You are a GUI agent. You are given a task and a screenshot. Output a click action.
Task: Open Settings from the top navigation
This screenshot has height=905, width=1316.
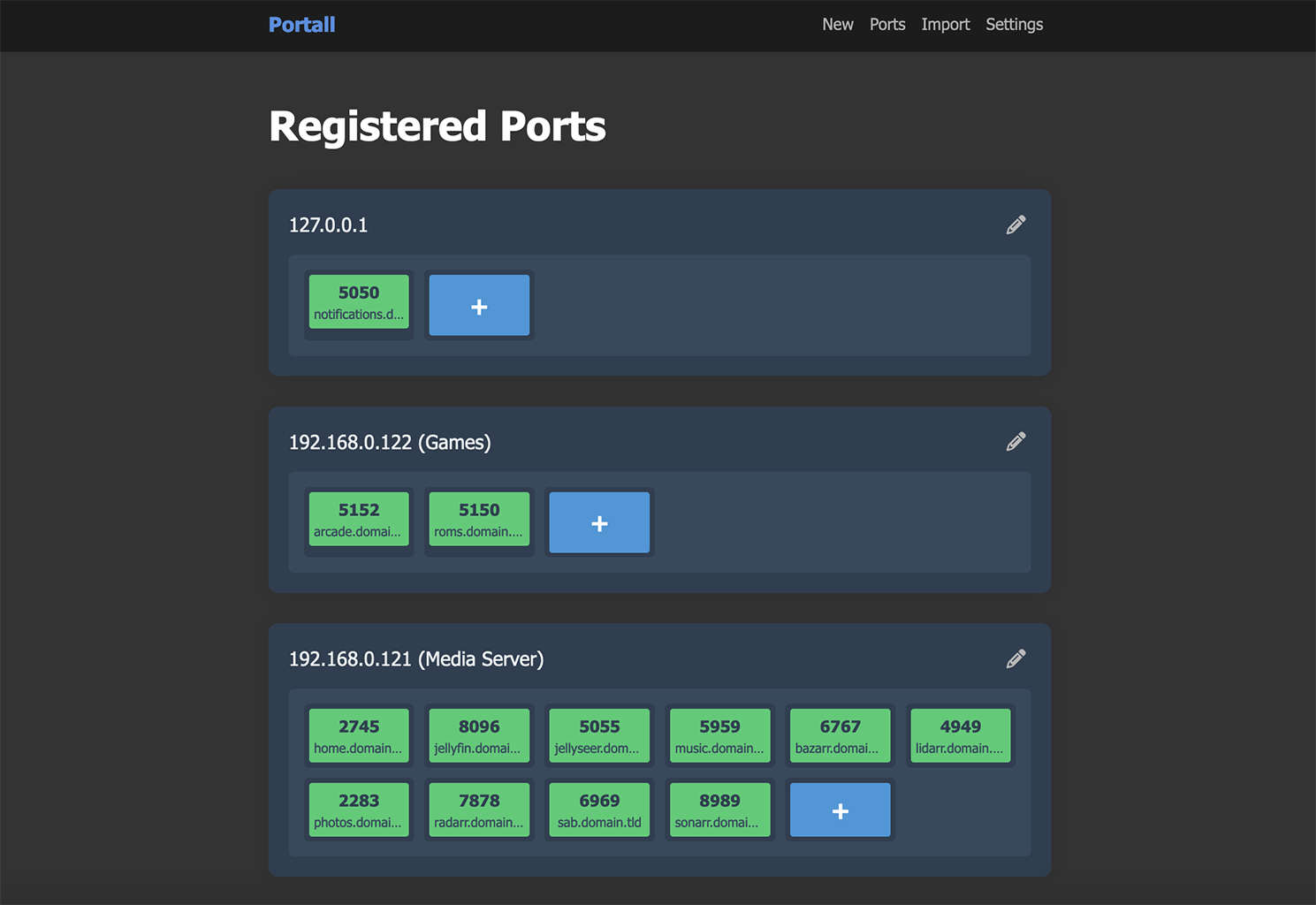coord(1014,25)
